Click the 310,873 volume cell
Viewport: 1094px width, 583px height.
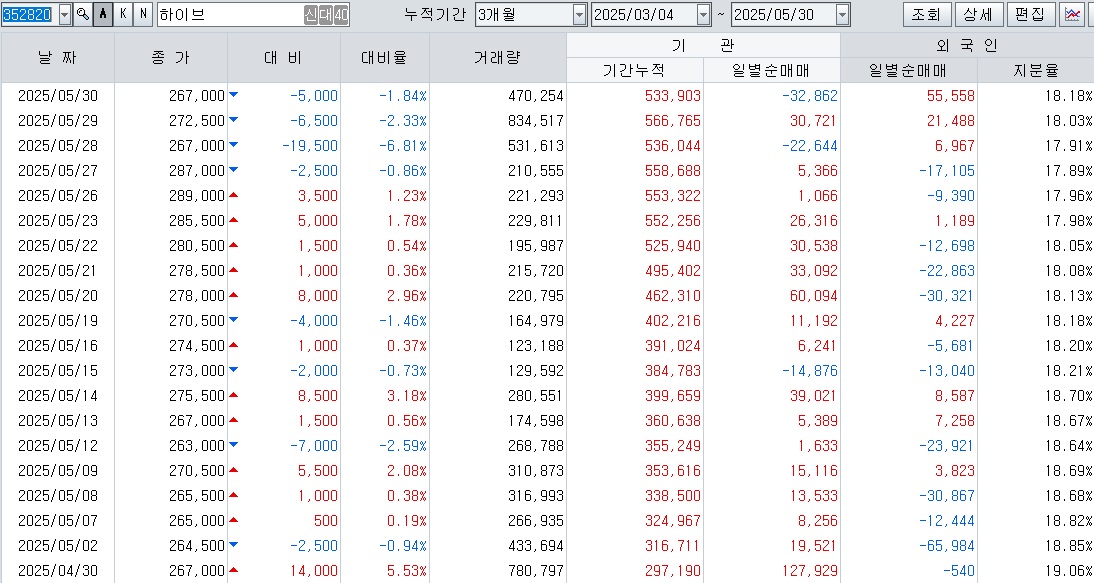535,471
